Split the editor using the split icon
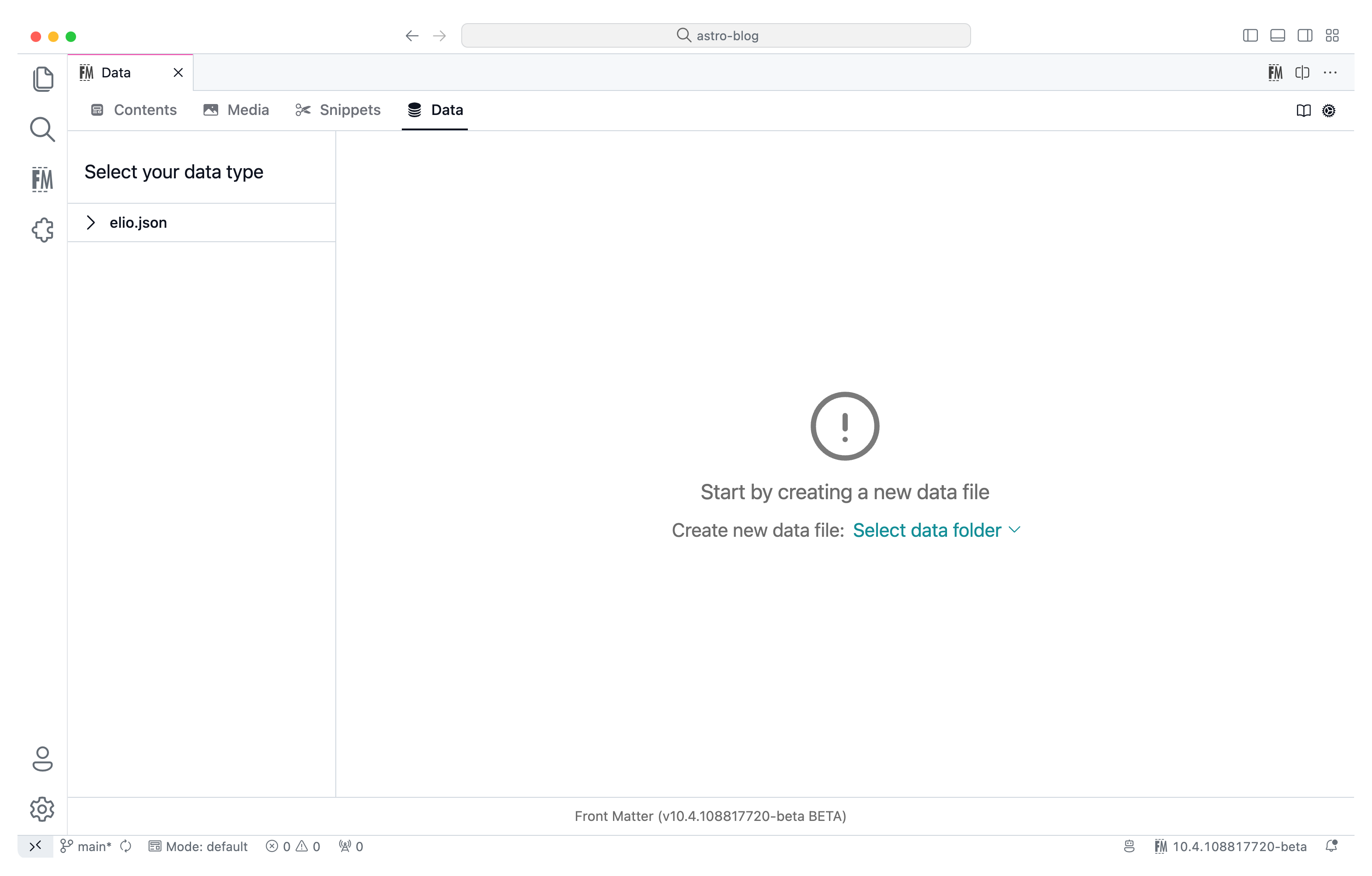1372x876 pixels. pyautogui.click(x=1302, y=72)
